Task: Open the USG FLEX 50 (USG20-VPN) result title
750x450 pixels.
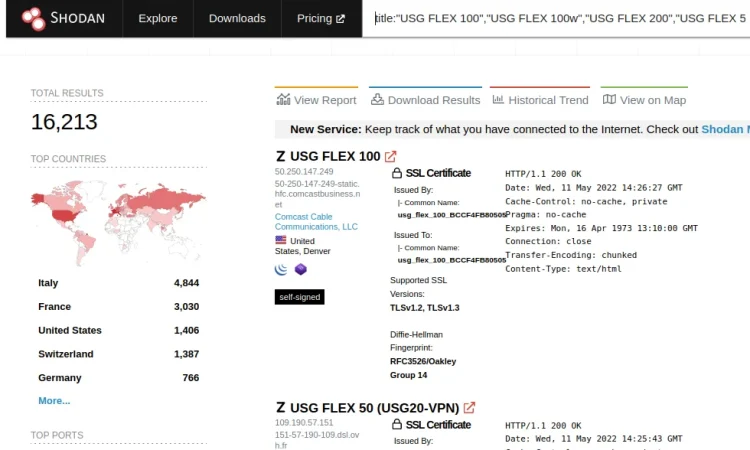Action: [375, 408]
